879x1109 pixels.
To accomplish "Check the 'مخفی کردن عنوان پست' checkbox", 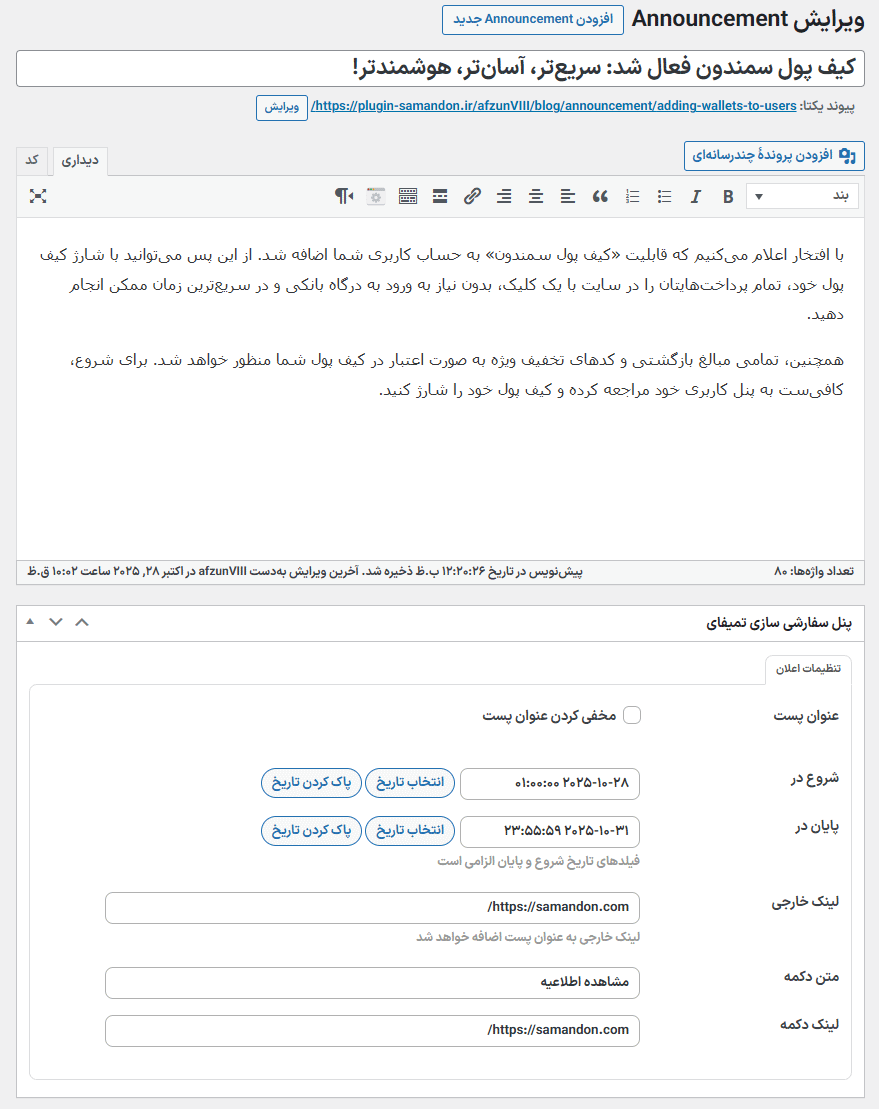I will point(632,715).
